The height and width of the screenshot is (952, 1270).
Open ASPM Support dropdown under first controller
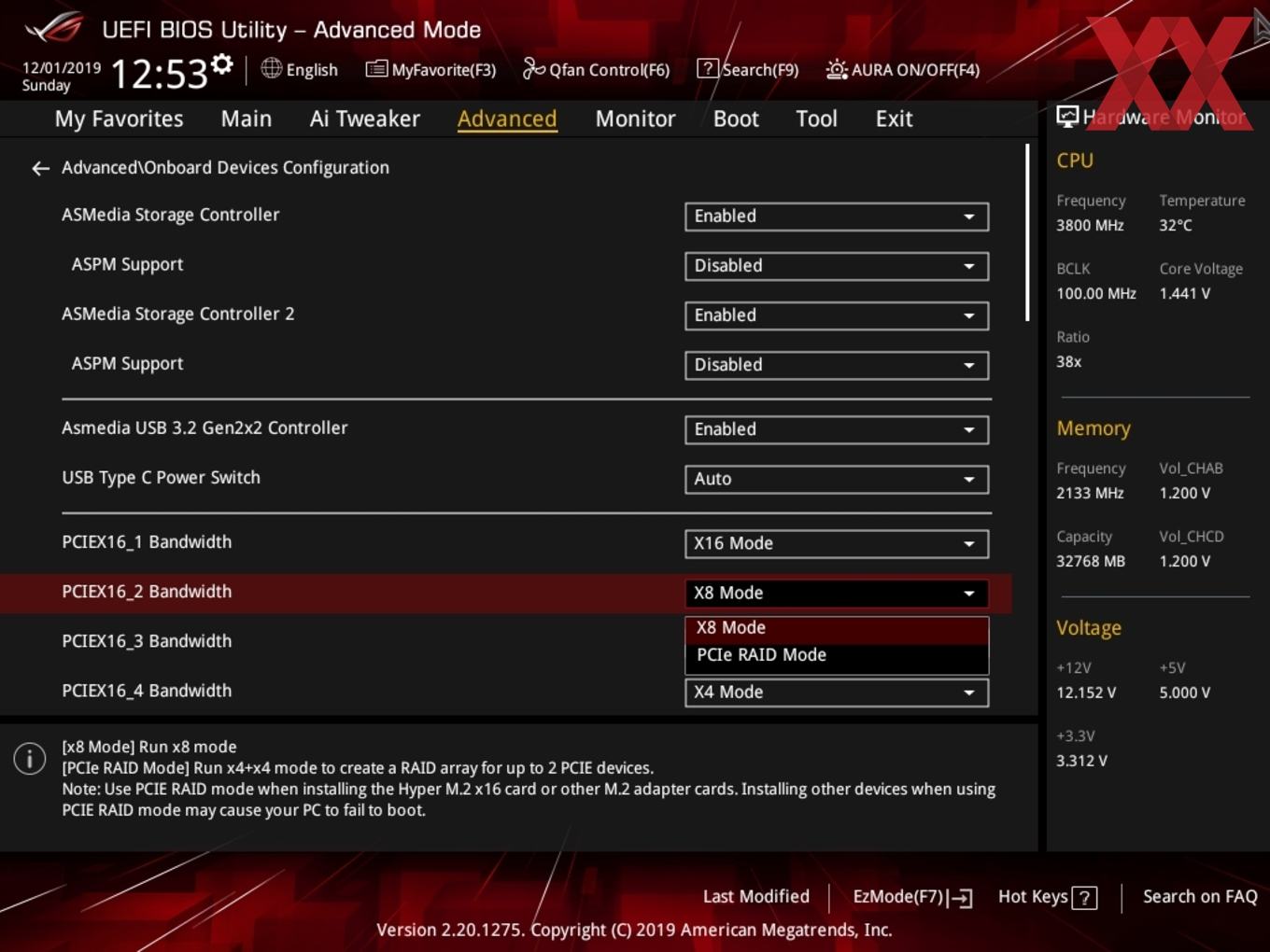click(837, 266)
